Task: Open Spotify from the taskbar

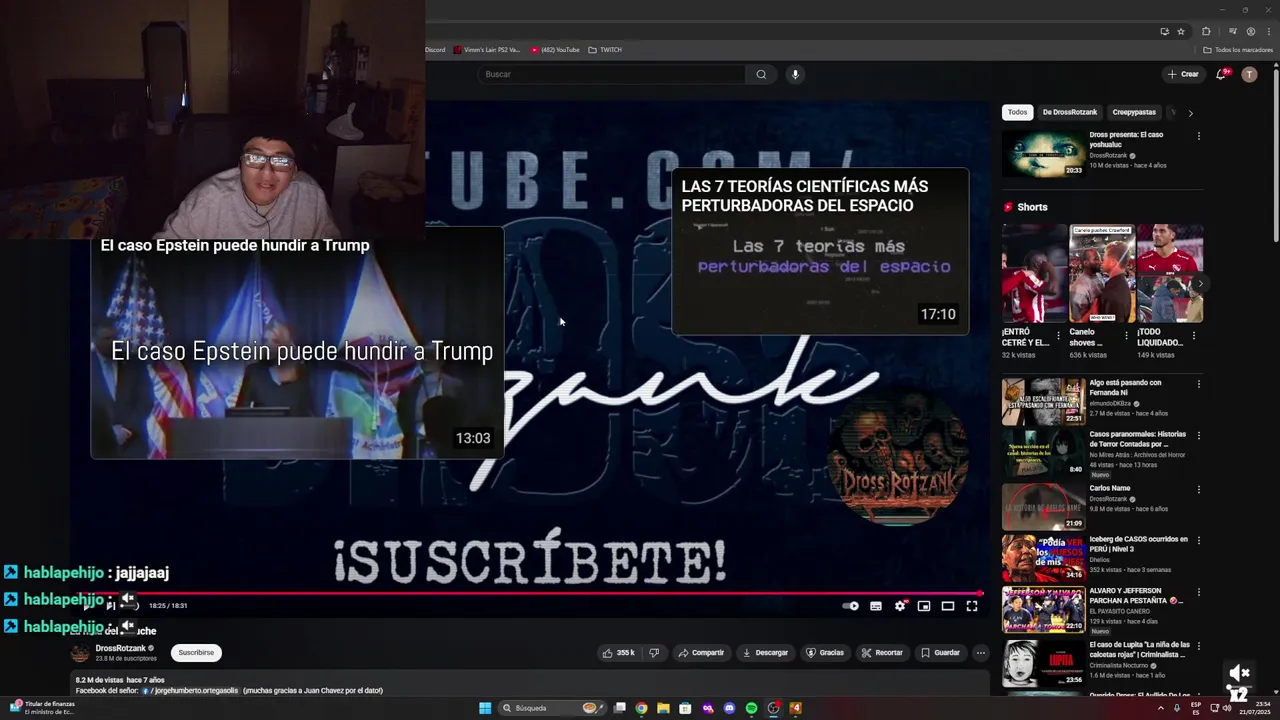Action: tap(751, 708)
